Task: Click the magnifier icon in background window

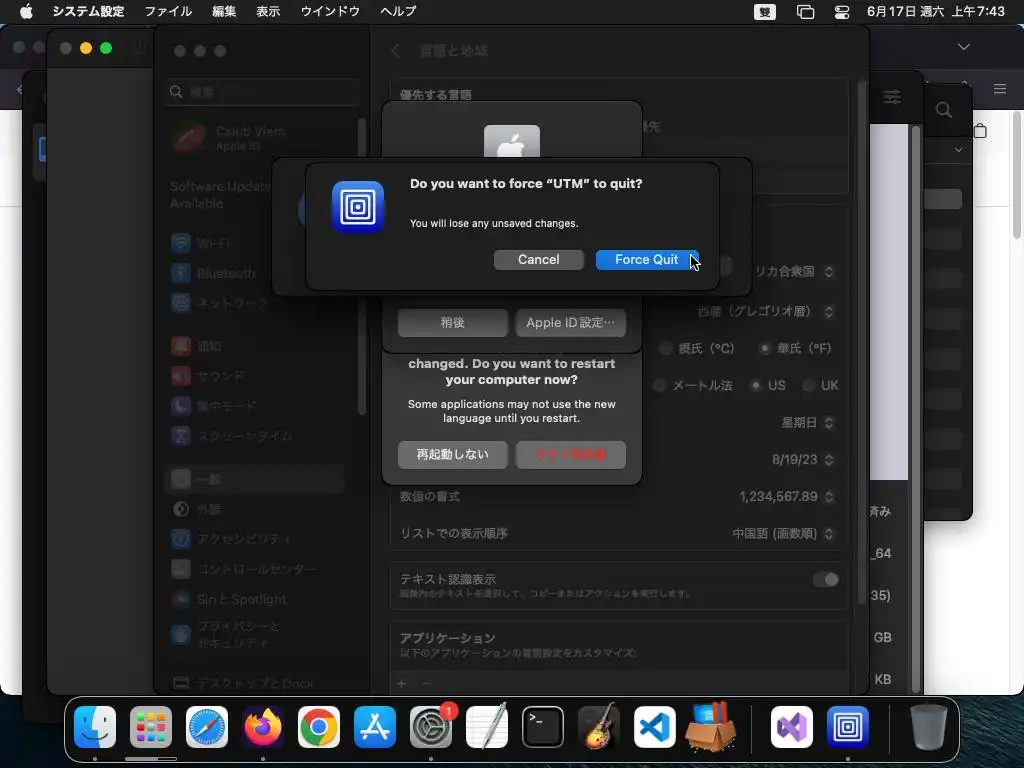Action: pos(944,110)
